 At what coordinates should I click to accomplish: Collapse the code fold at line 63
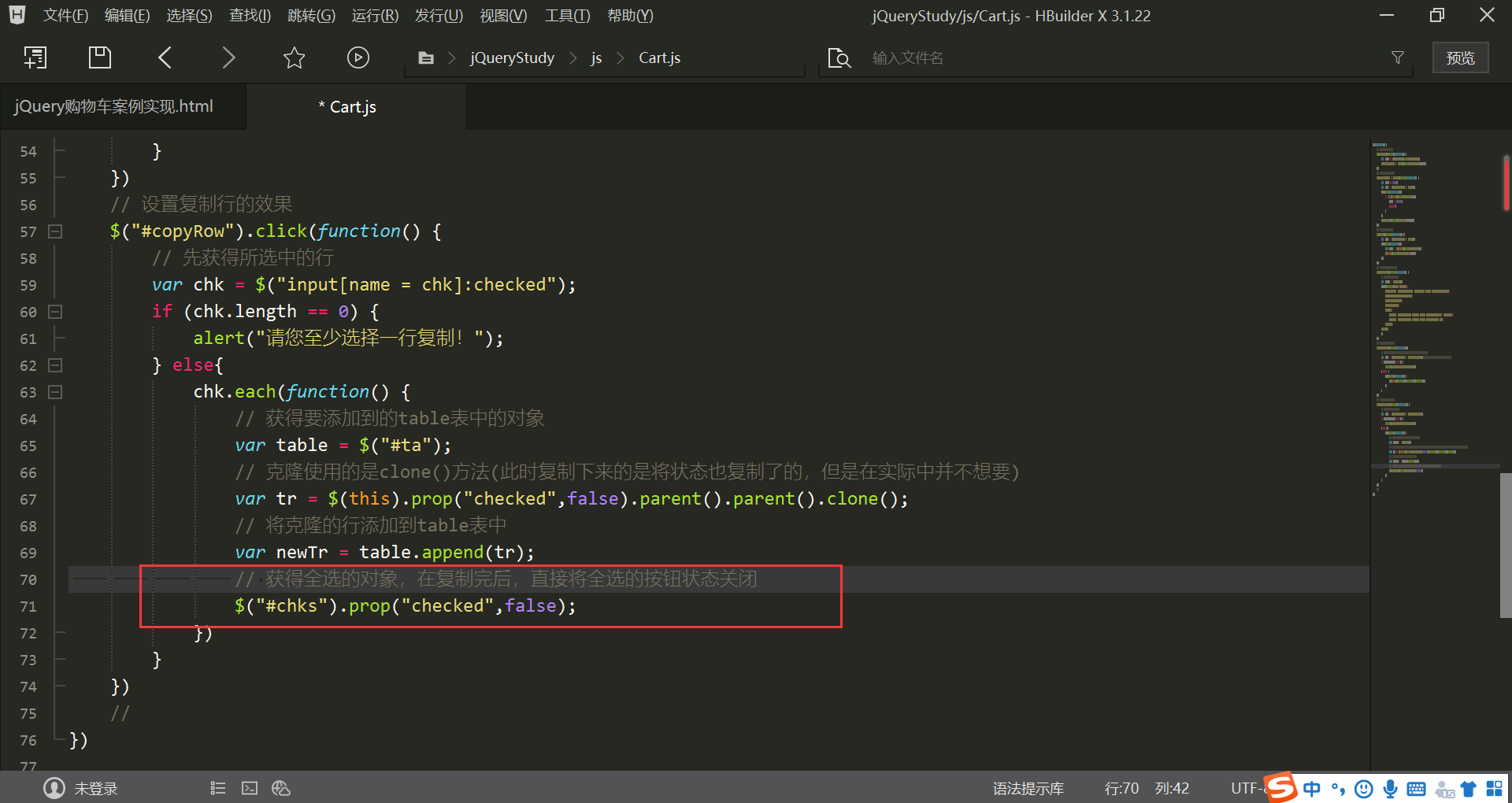click(55, 392)
